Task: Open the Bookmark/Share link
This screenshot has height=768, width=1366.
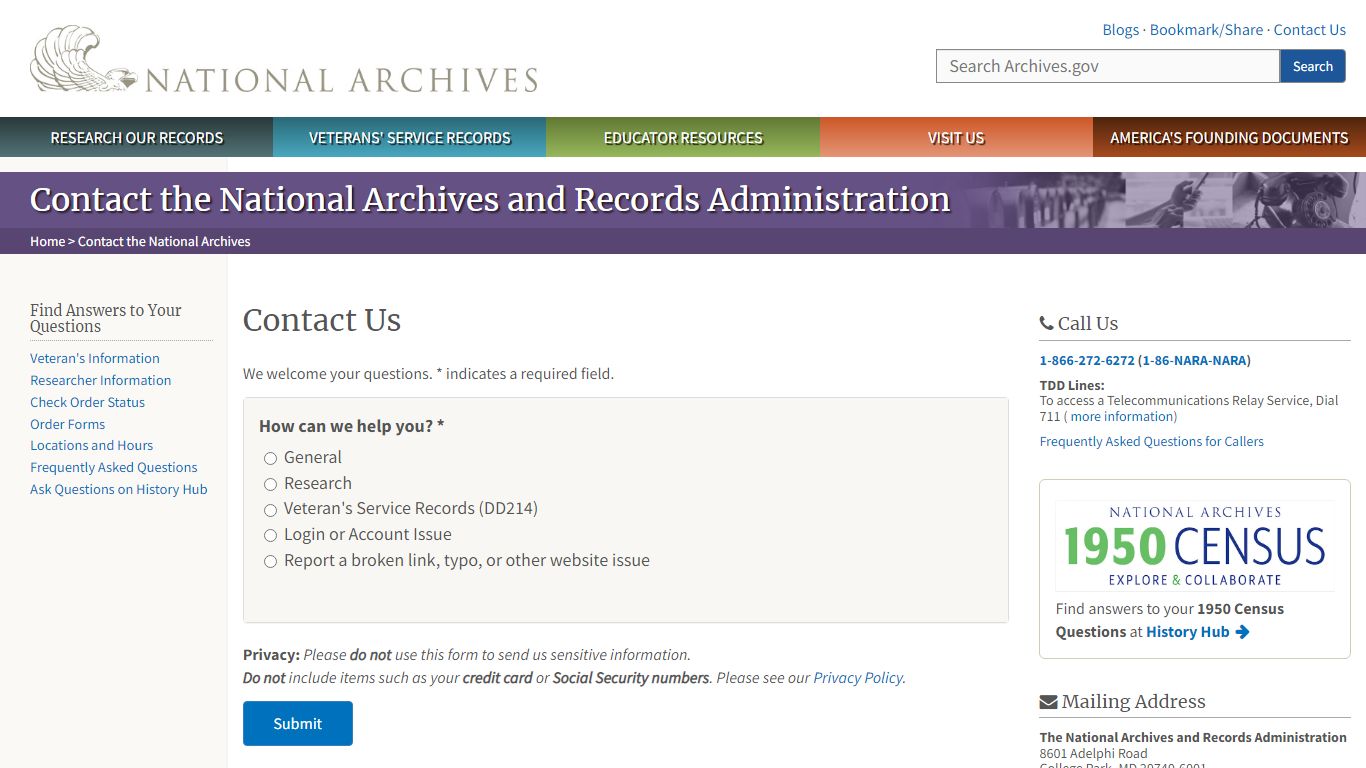Action: [x=1206, y=30]
